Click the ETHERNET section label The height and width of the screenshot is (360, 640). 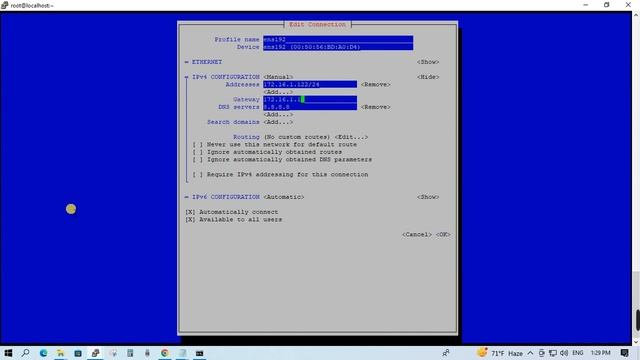pyautogui.click(x=207, y=62)
